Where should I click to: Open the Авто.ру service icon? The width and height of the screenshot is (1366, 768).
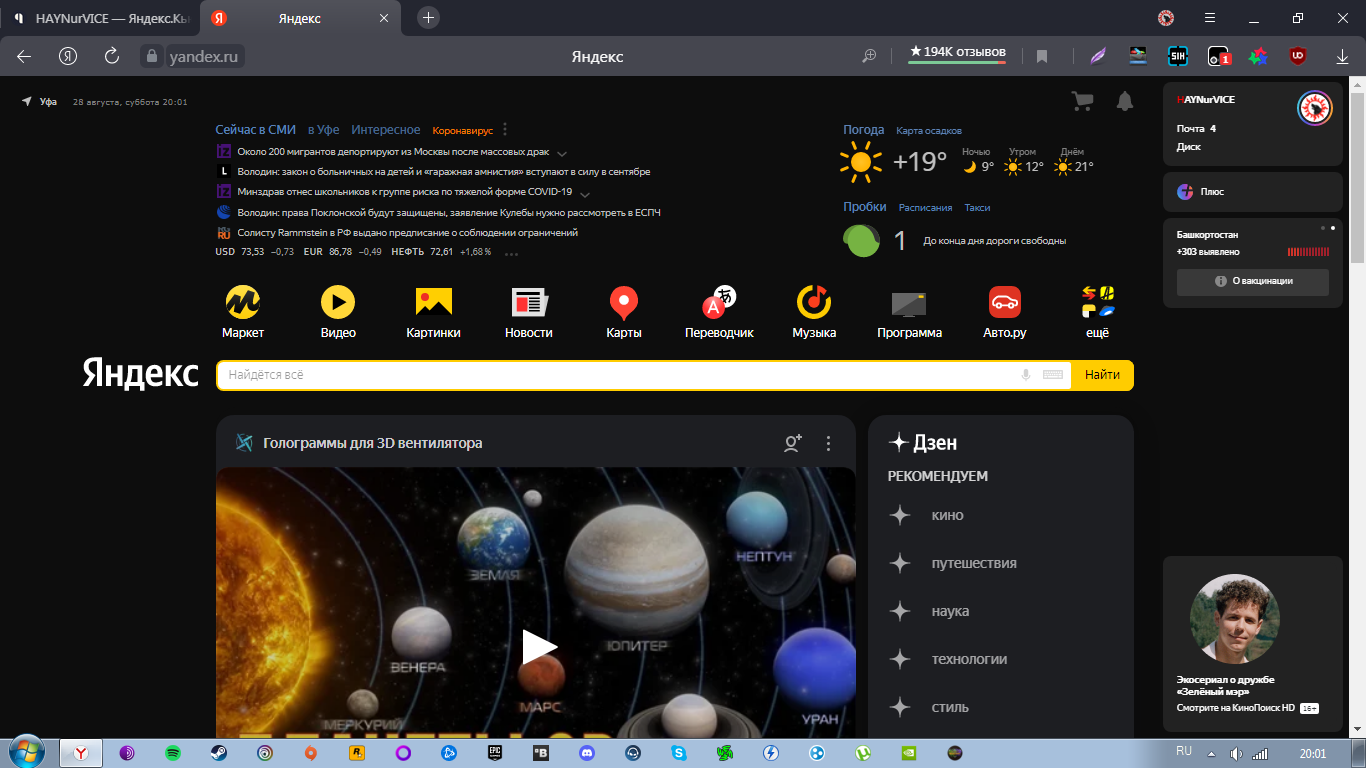coord(1005,302)
